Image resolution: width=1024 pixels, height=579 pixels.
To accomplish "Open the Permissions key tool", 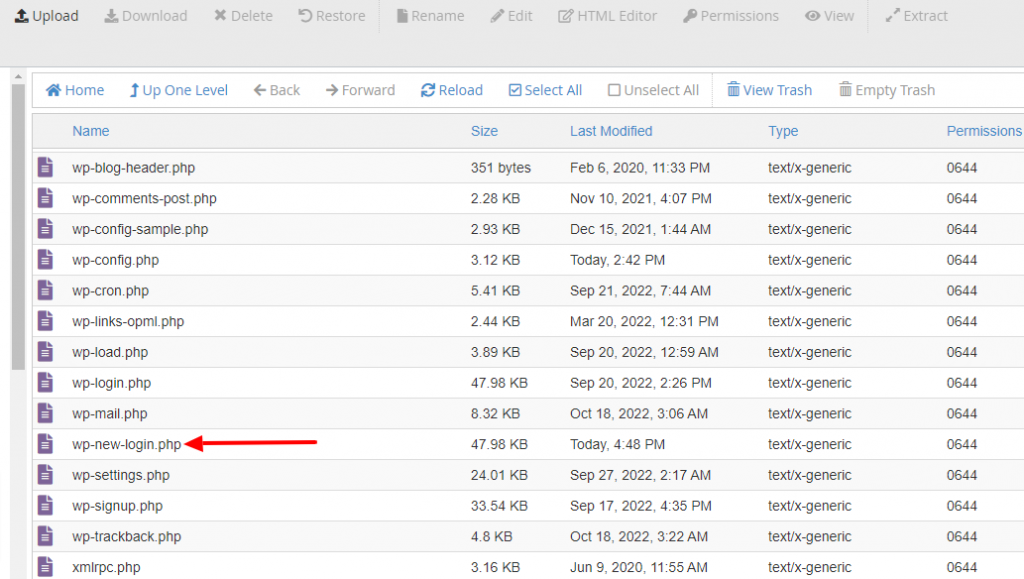I will 730,16.
